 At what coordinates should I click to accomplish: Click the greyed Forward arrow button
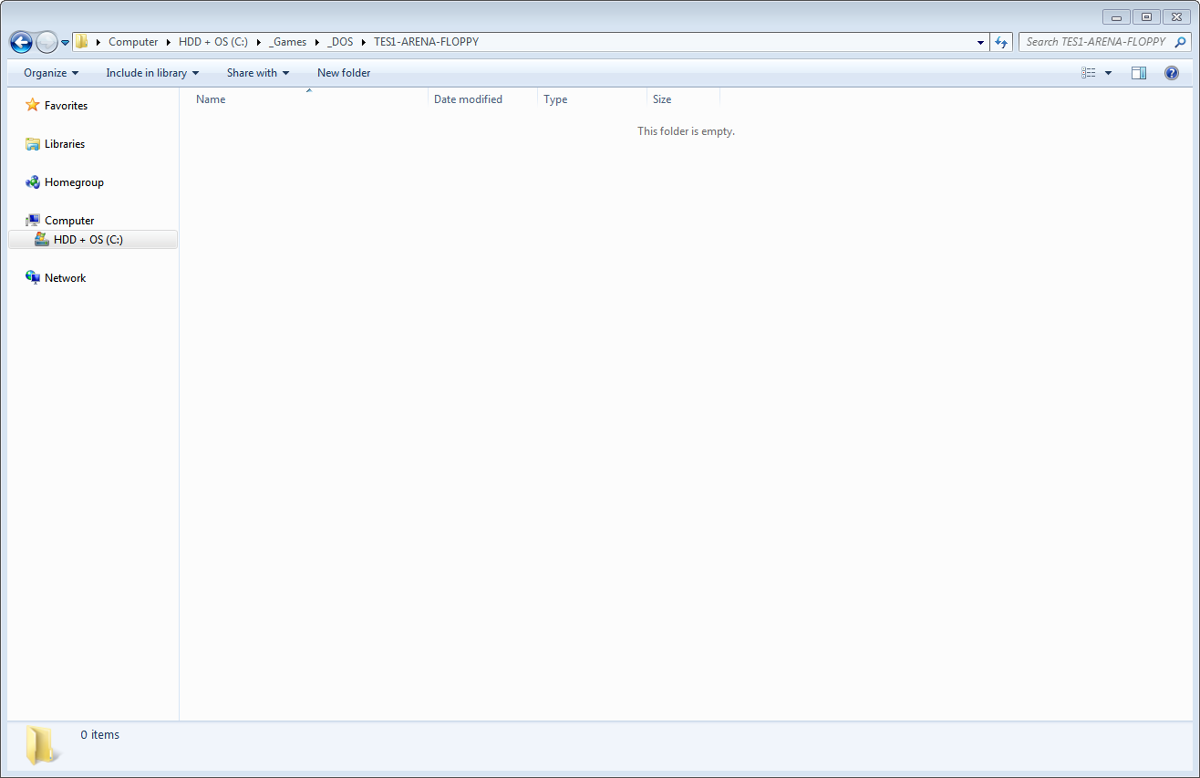(x=47, y=42)
